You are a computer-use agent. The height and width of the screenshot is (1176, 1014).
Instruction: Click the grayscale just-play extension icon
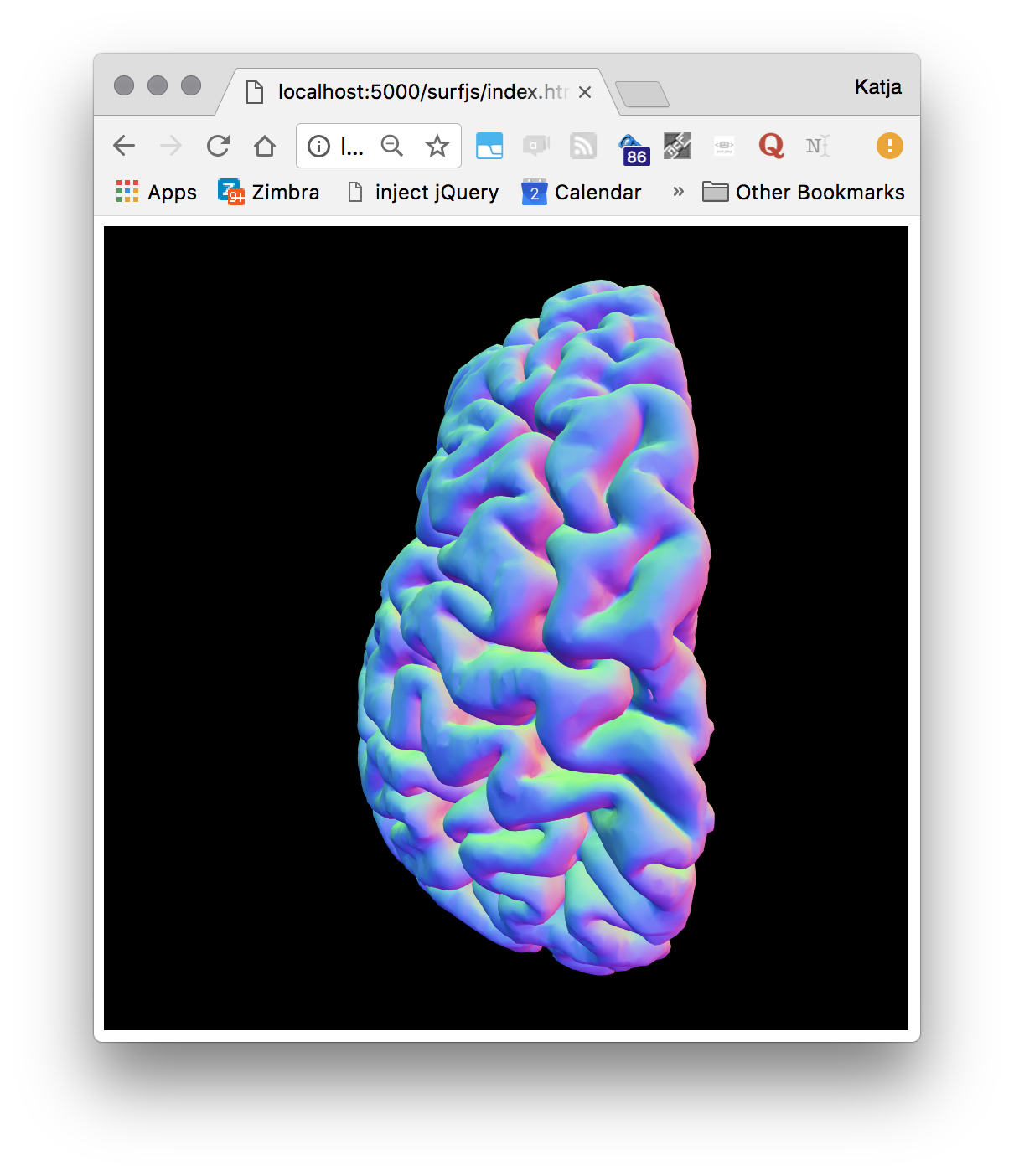coord(723,146)
